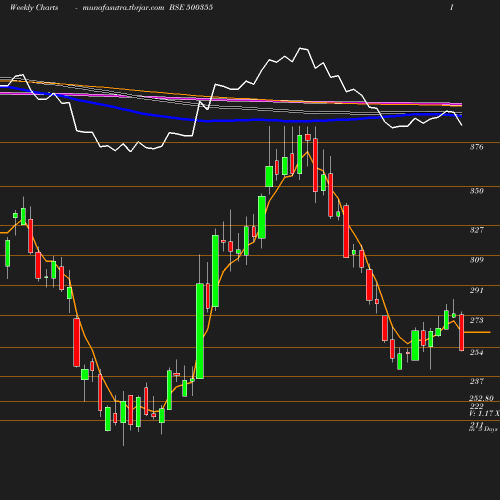Image resolution: width=500 pixels, height=500 pixels.
Task: Click the 211 price level label
Action: (476, 425)
